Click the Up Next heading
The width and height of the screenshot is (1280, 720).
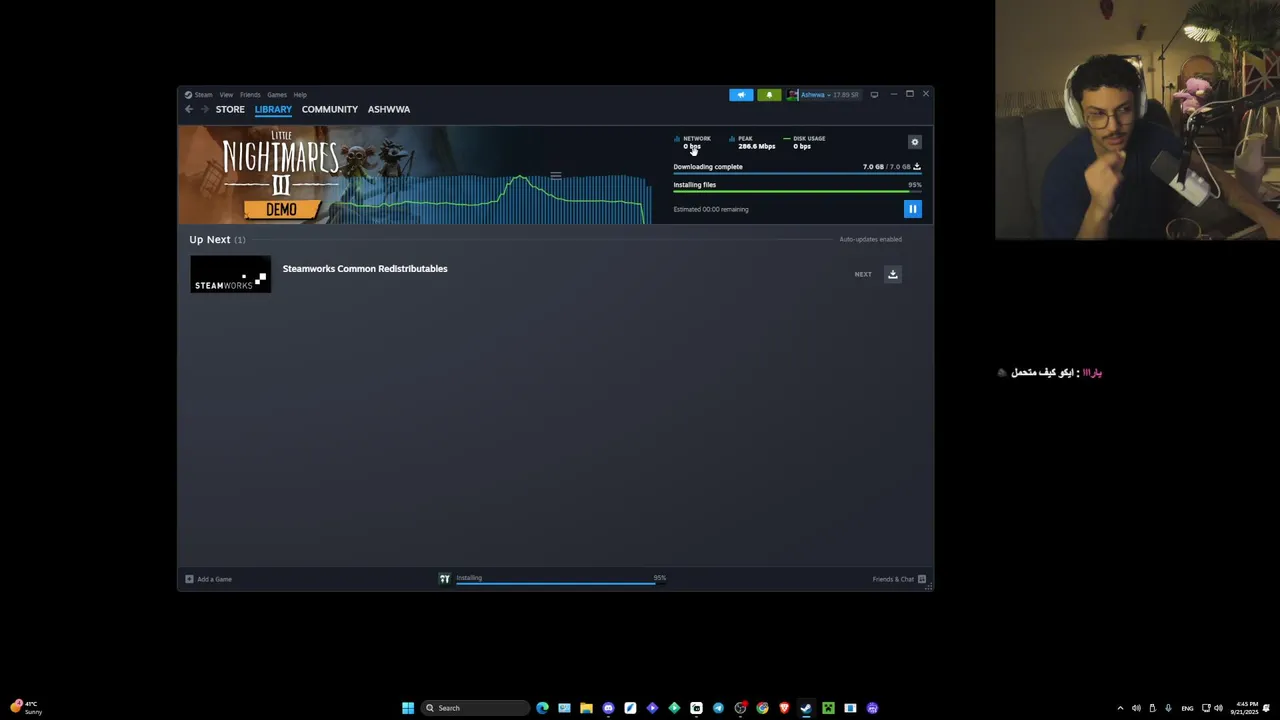coord(210,240)
